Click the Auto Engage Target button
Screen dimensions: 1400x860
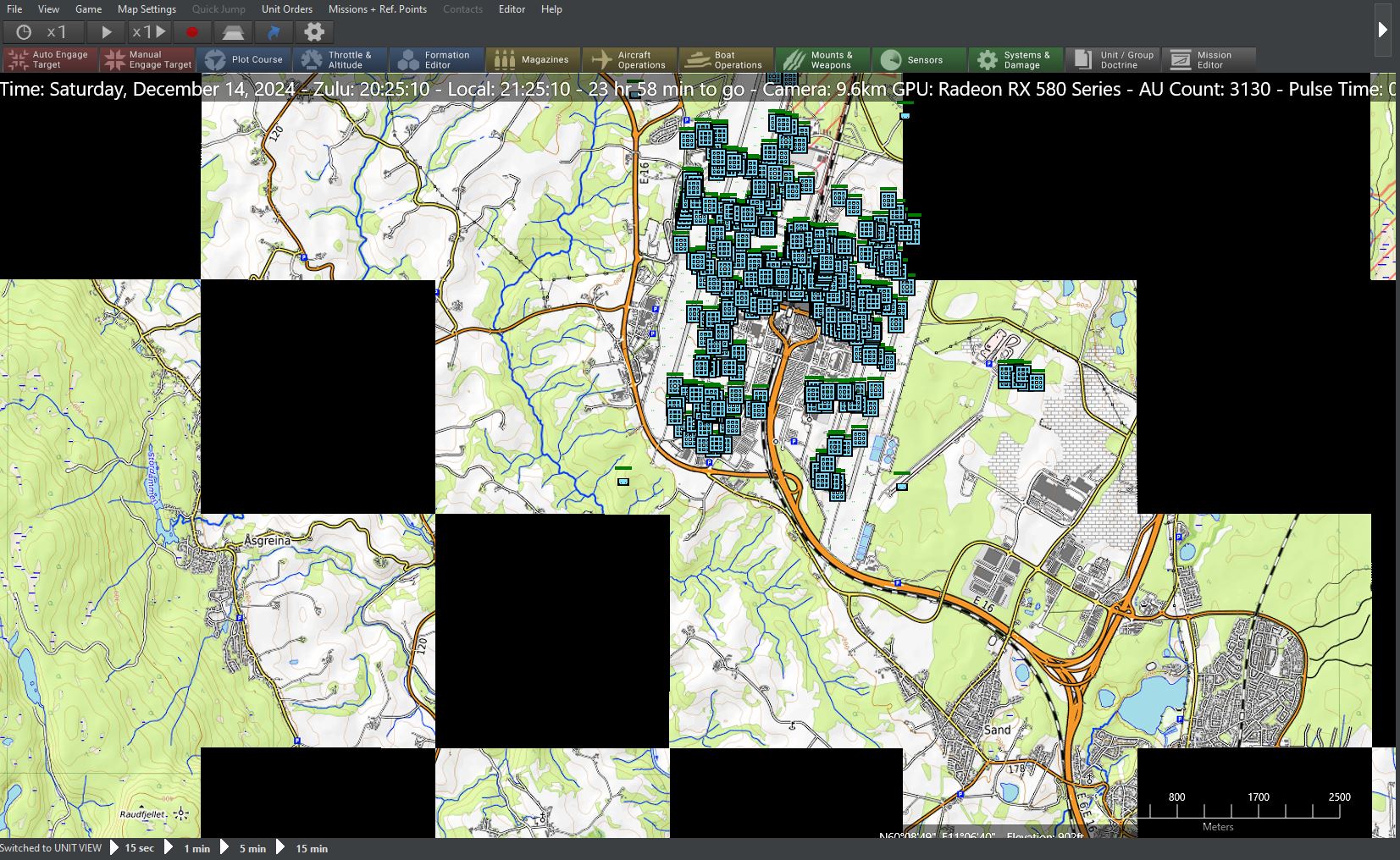50,59
